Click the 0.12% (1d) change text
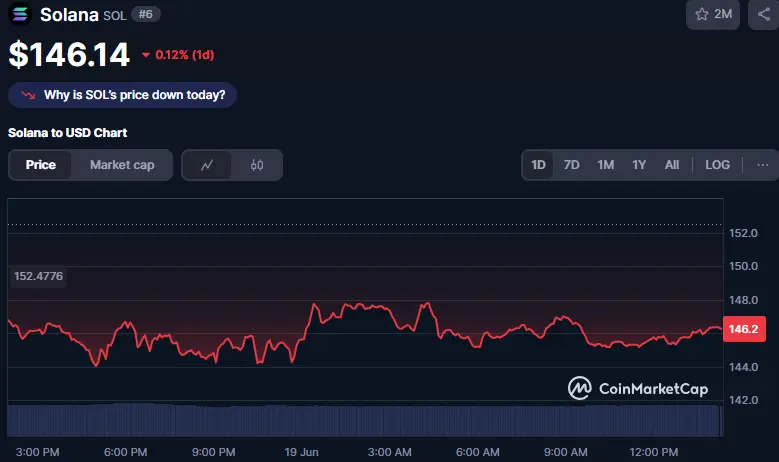The height and width of the screenshot is (462, 779). tap(184, 55)
